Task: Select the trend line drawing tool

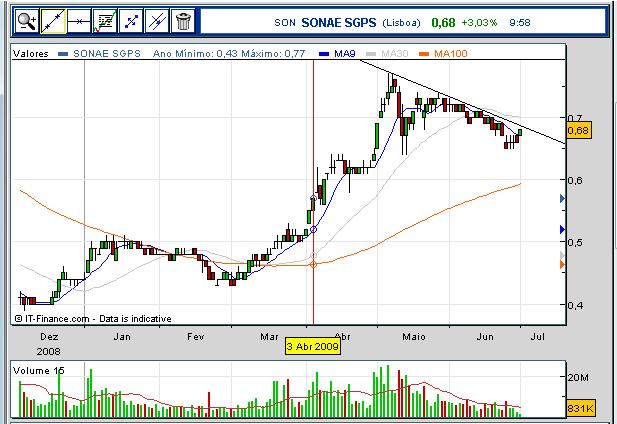Action: (x=53, y=22)
